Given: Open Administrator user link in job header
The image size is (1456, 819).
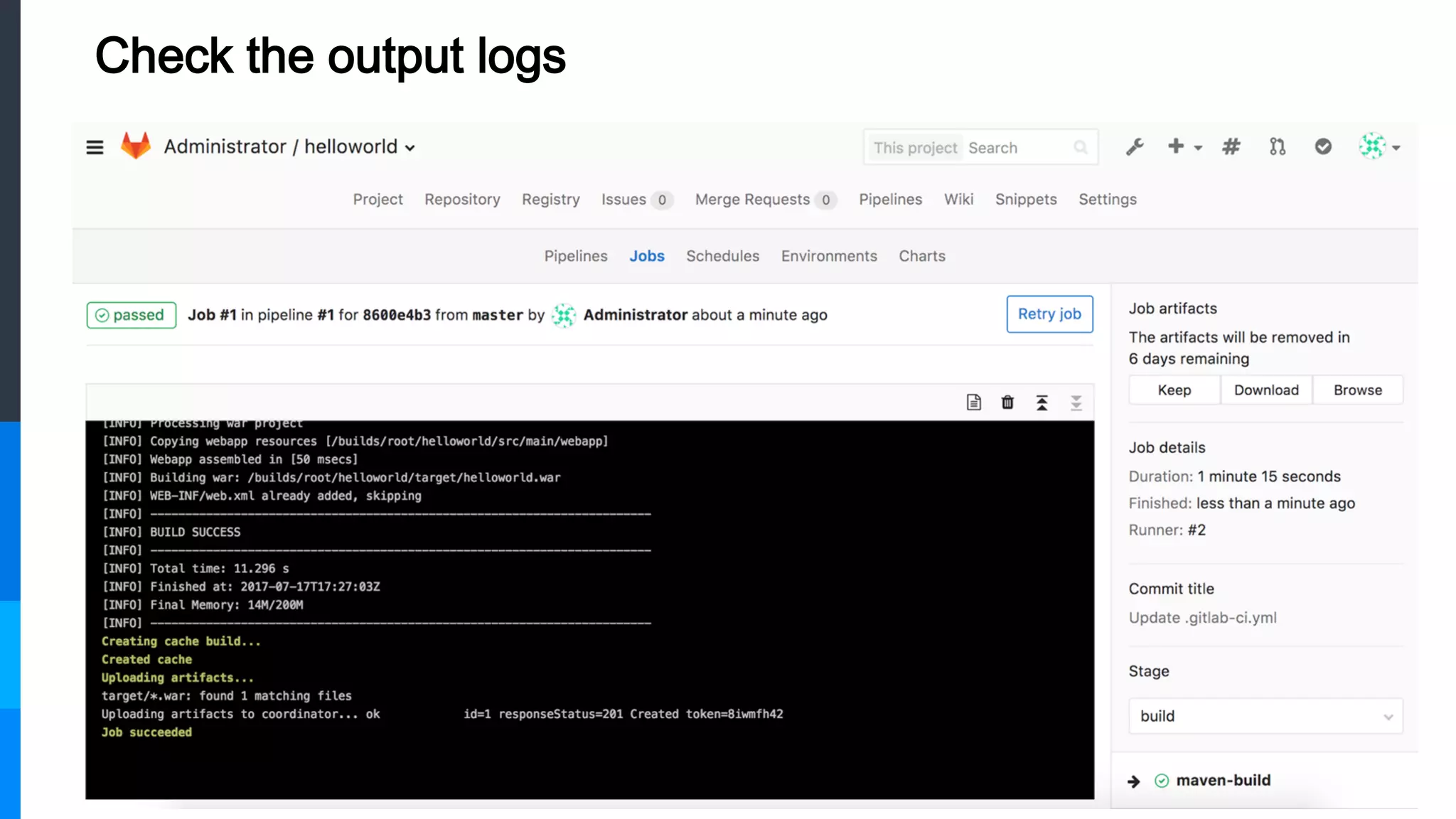Looking at the screenshot, I should click(636, 315).
